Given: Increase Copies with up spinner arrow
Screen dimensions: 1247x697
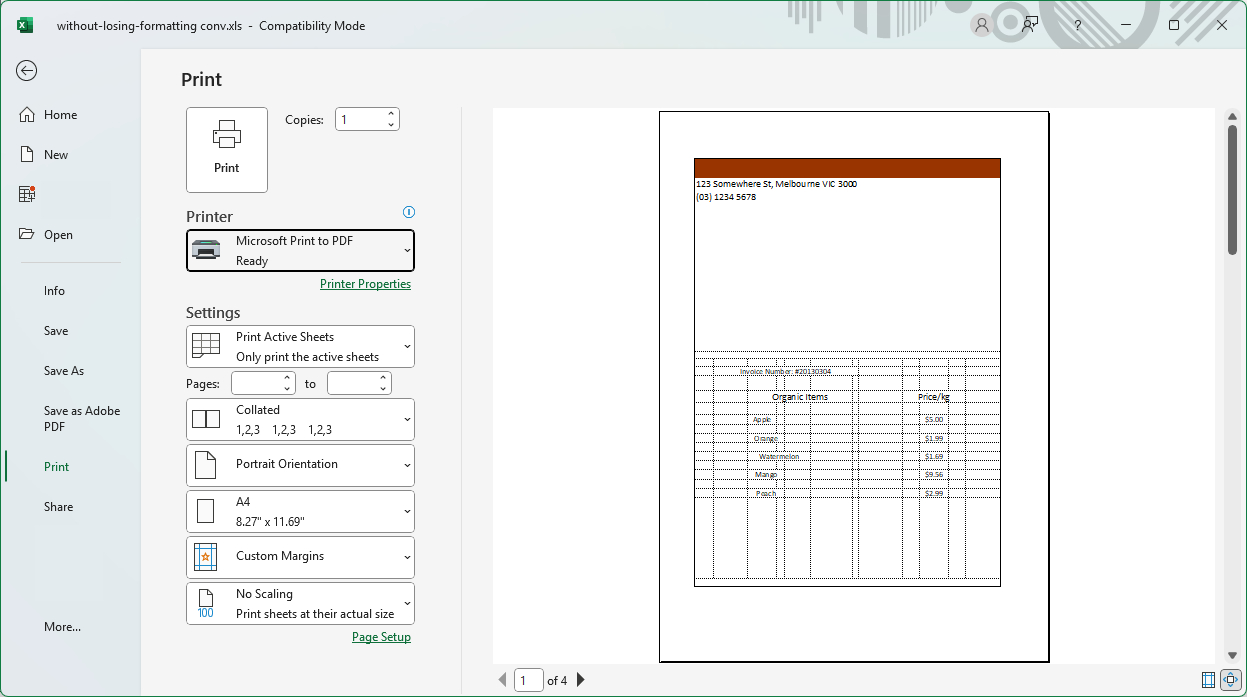Looking at the screenshot, I should [x=391, y=114].
